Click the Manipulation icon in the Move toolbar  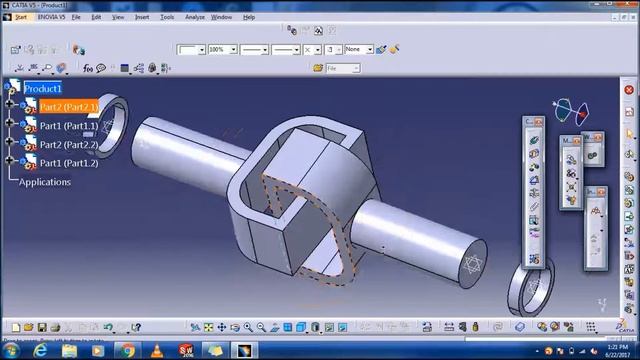click(571, 160)
